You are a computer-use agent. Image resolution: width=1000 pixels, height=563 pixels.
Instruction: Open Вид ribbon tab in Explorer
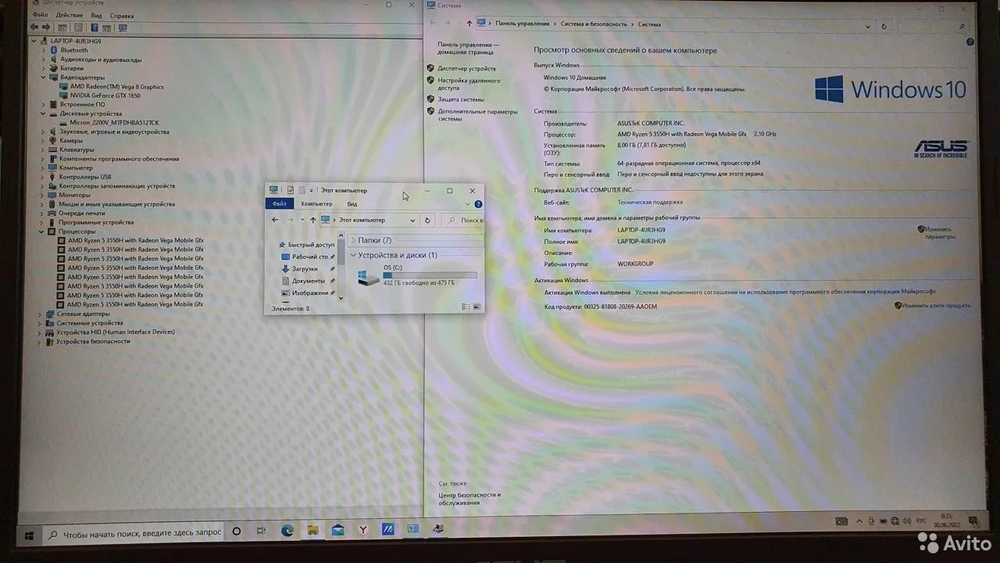(352, 204)
